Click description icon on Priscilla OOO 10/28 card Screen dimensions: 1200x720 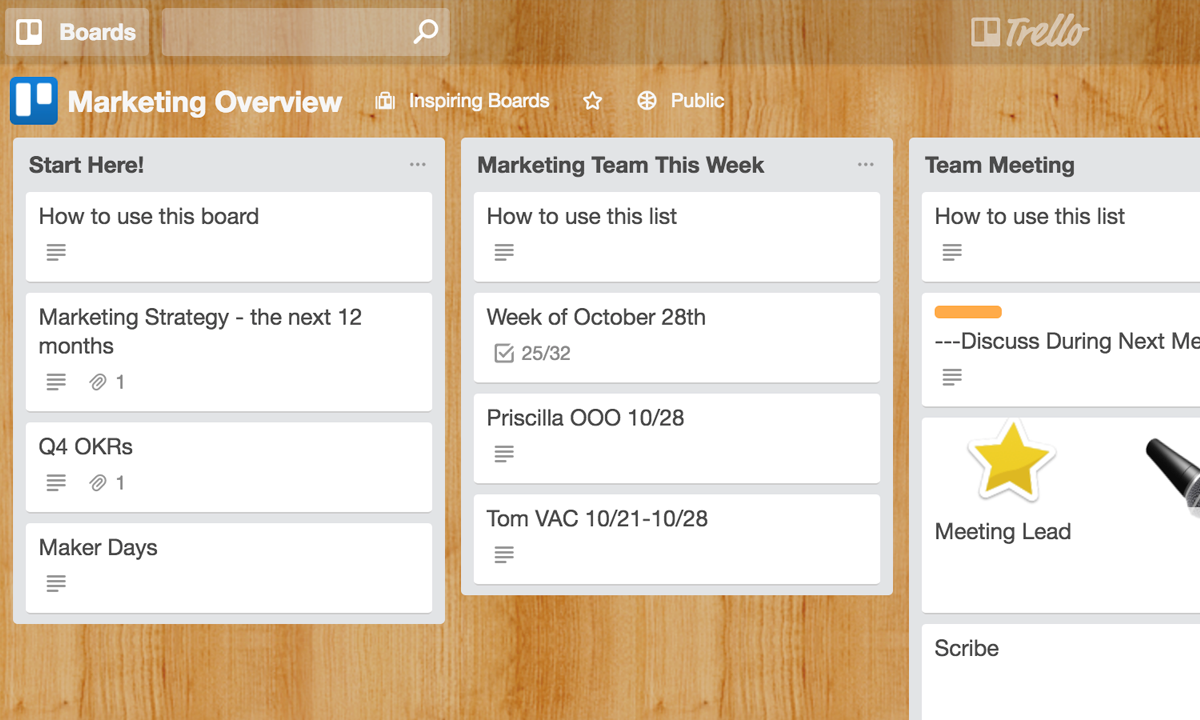(x=505, y=453)
